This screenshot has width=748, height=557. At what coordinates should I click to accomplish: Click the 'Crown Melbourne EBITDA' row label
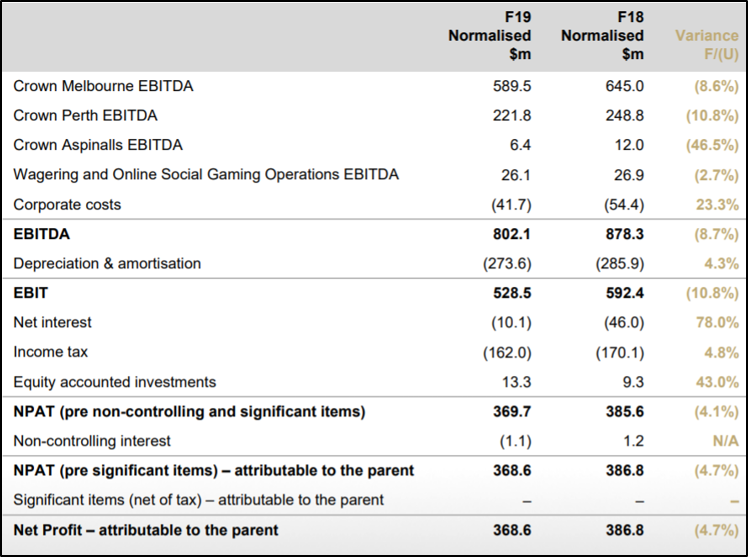click(103, 86)
